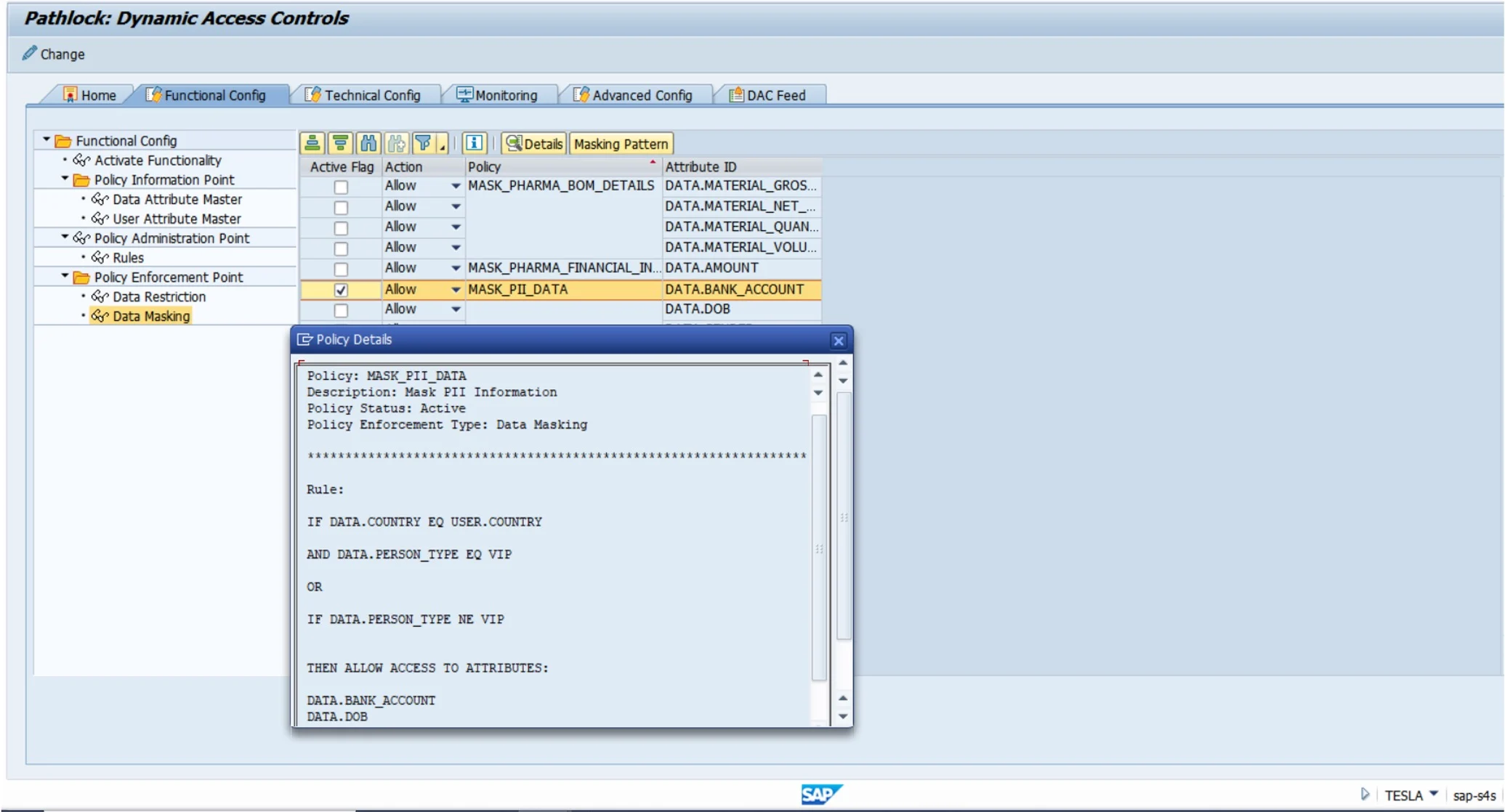
Task: Open Action dropdown for DATA.AMOUNT row
Action: coord(456,268)
